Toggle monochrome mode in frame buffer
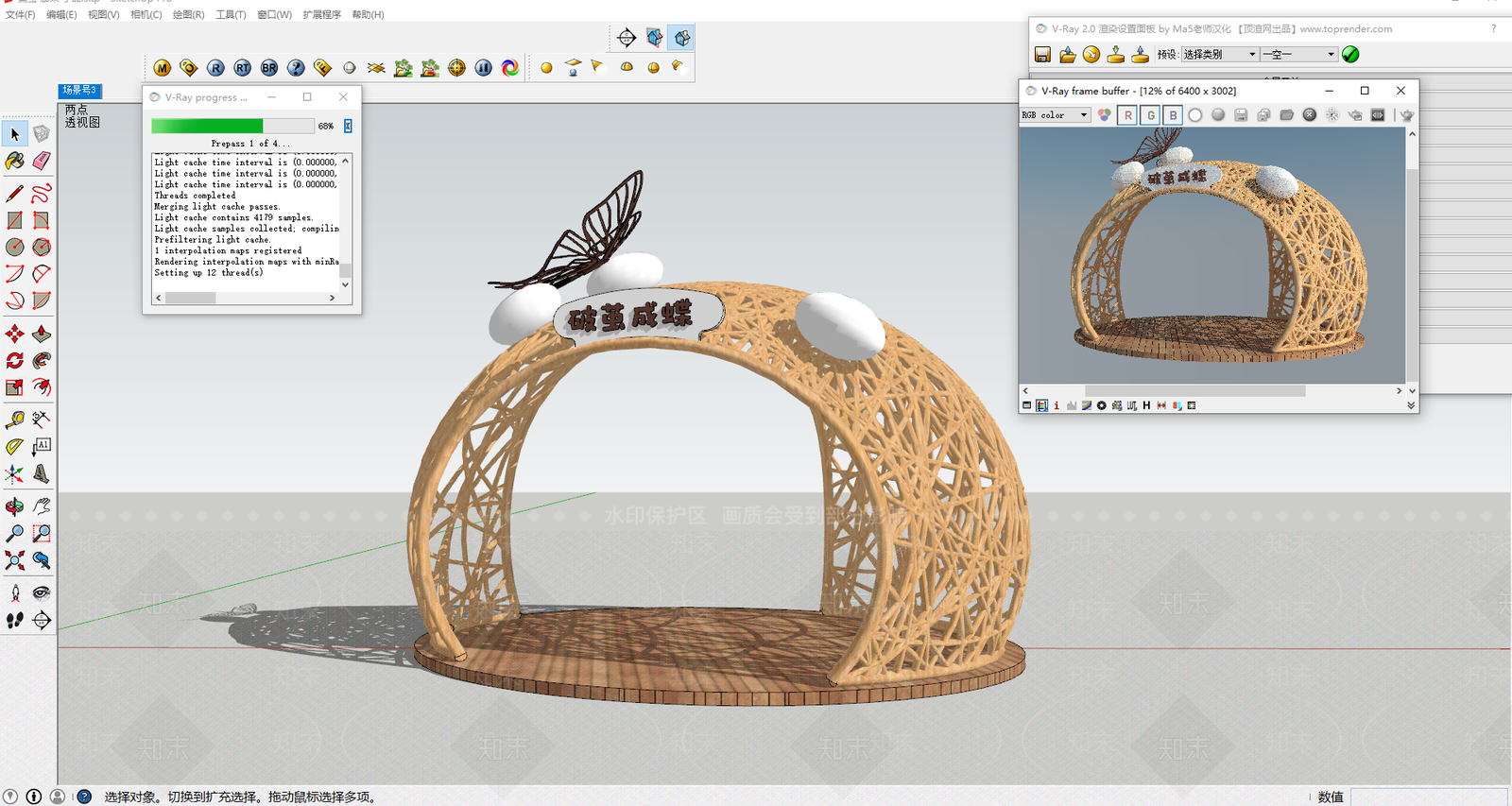This screenshot has width=1512, height=806. tap(1218, 115)
